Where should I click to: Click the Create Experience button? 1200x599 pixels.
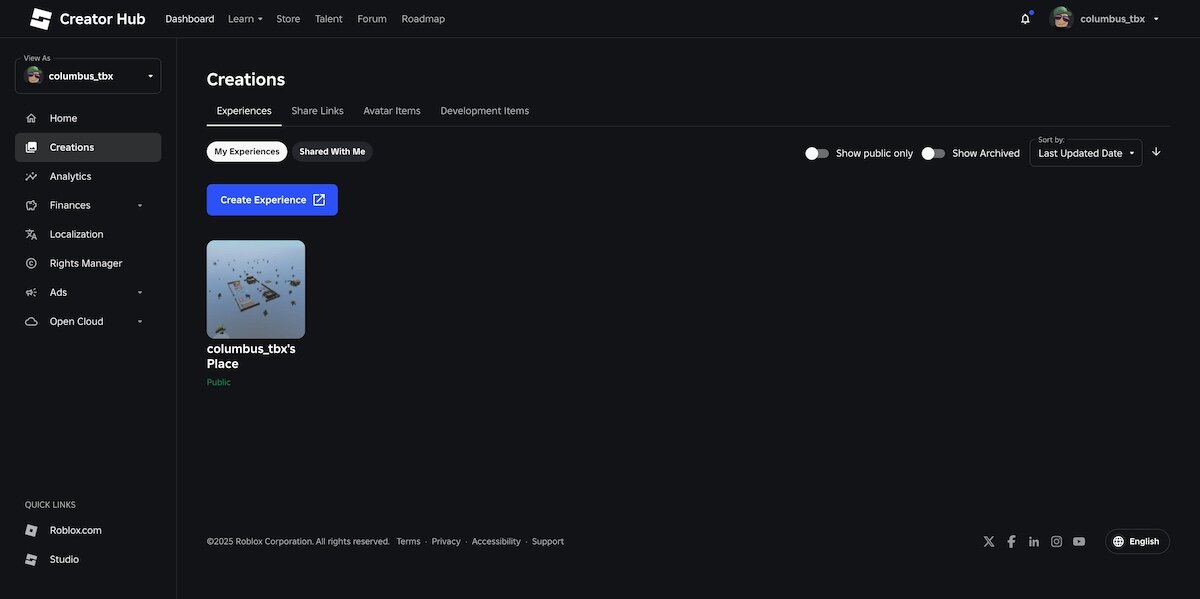click(272, 200)
